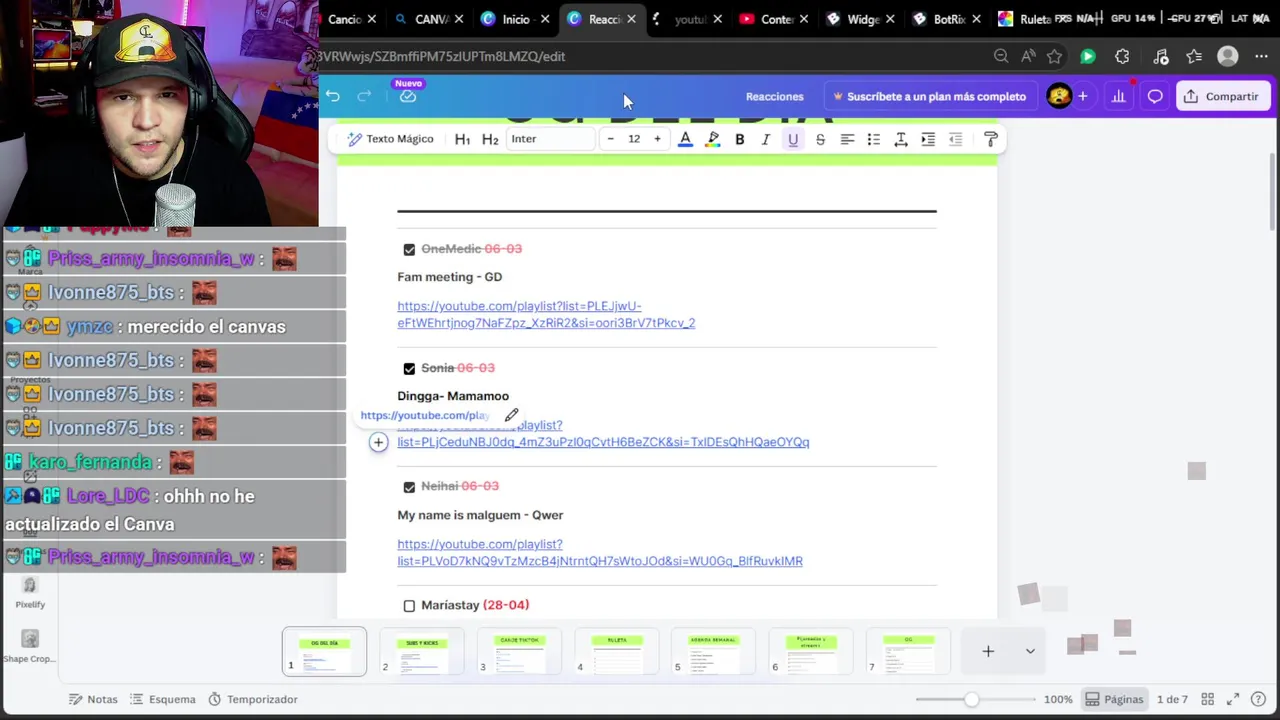This screenshot has height=720, width=1280.
Task: Apply H1 heading style
Action: pos(462,139)
